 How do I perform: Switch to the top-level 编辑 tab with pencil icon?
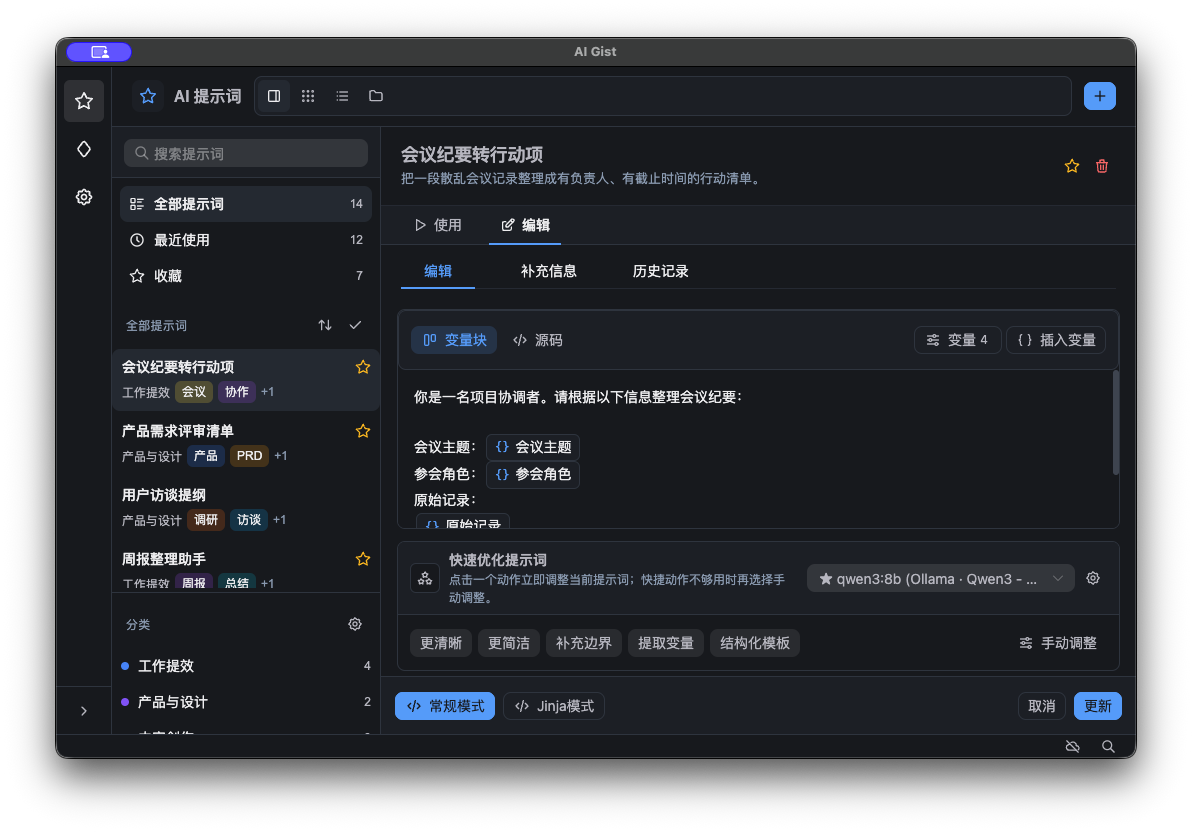(525, 225)
